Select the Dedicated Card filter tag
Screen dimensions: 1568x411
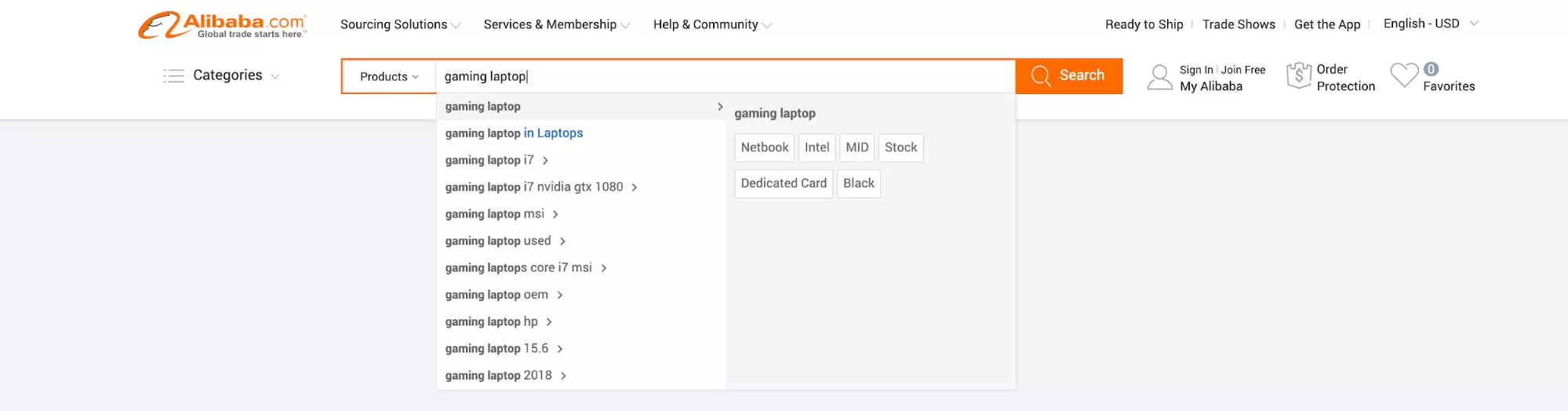tap(784, 184)
